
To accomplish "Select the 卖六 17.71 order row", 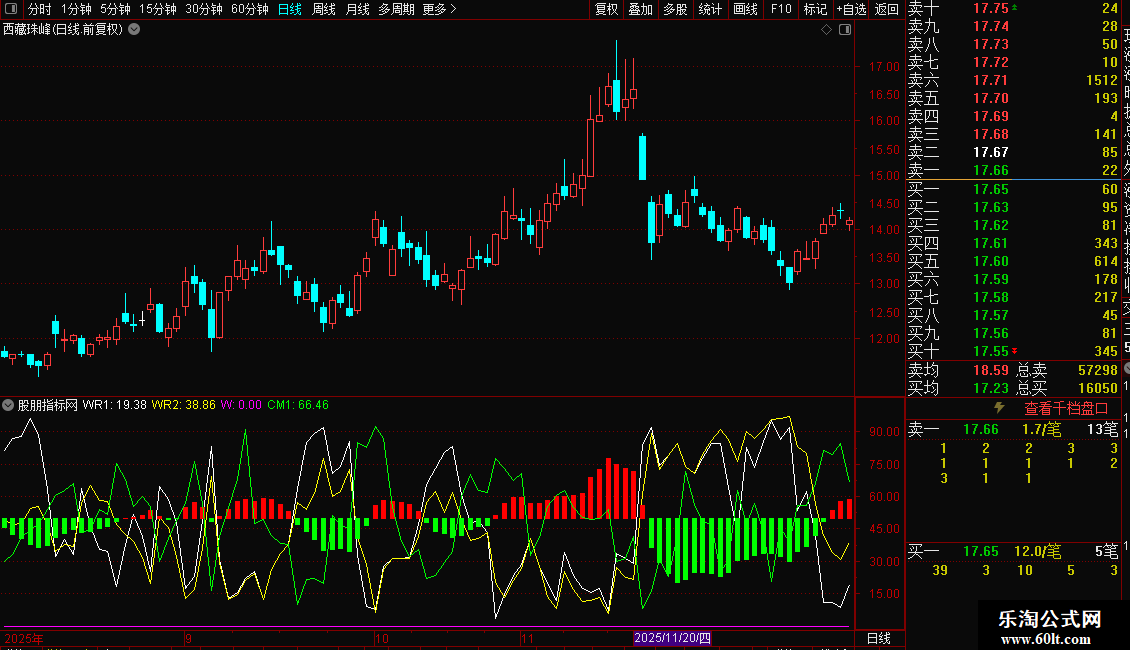I will pyautogui.click(x=1013, y=80).
